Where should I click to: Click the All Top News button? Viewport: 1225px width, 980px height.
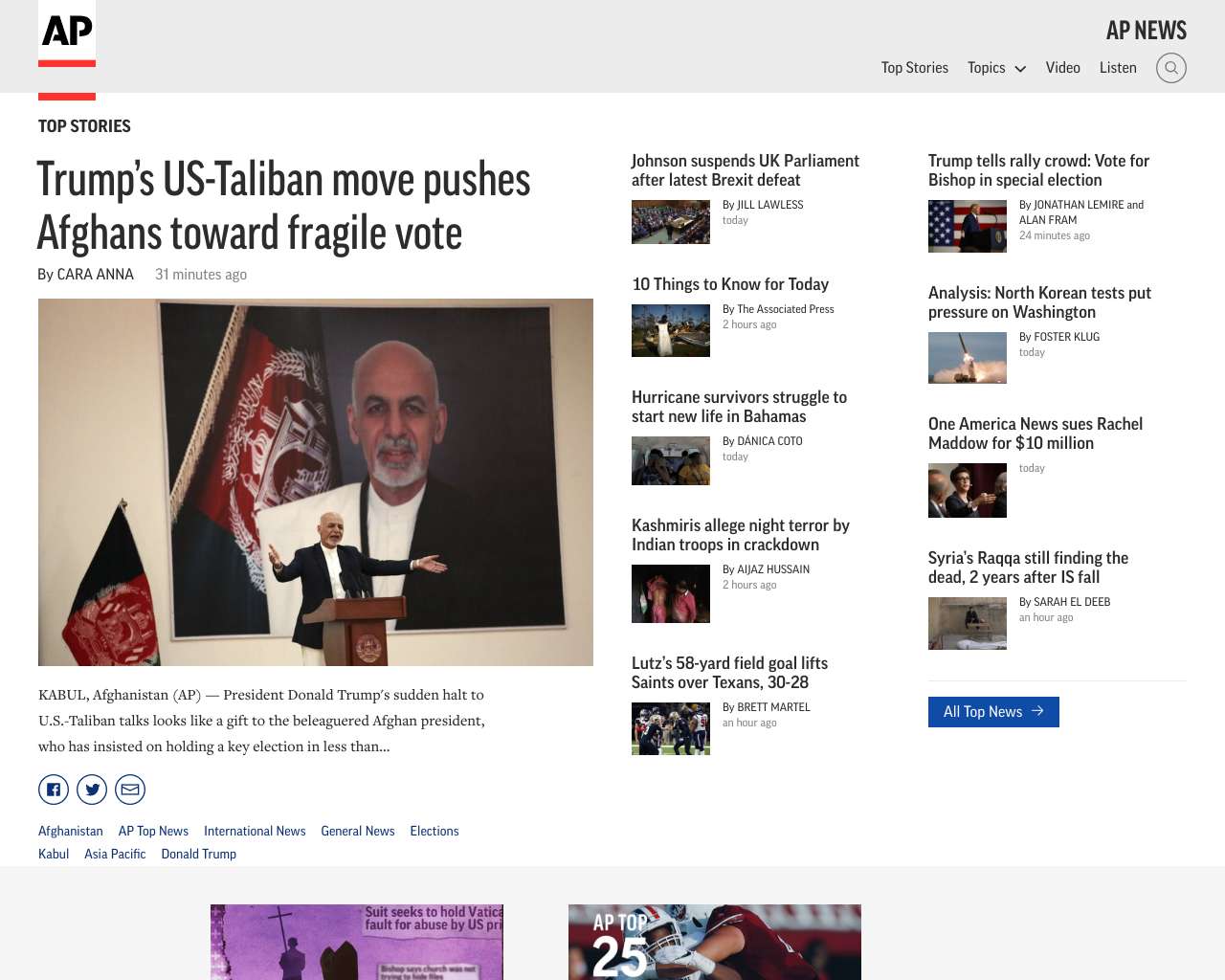coord(993,712)
